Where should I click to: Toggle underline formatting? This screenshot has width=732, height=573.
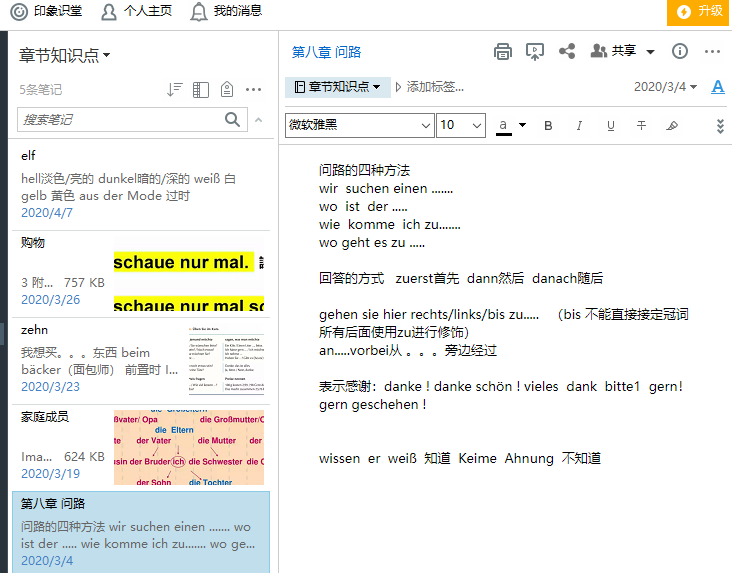(610, 126)
